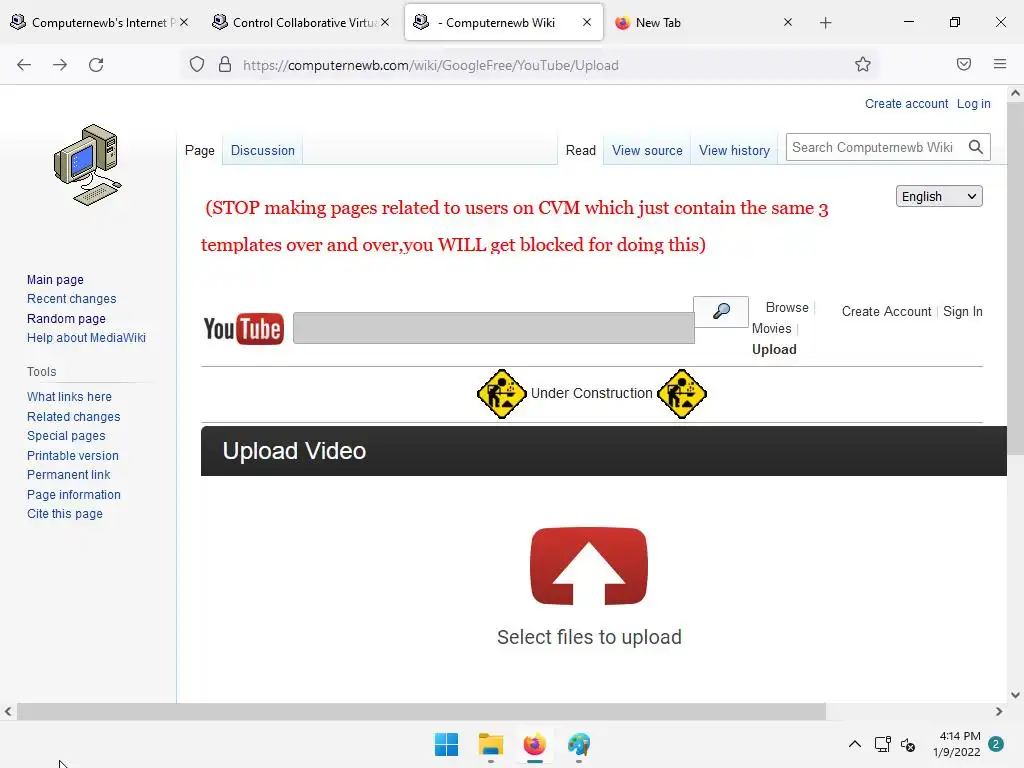Open Cite this page
Image resolution: width=1024 pixels, height=768 pixels.
[x=65, y=514]
